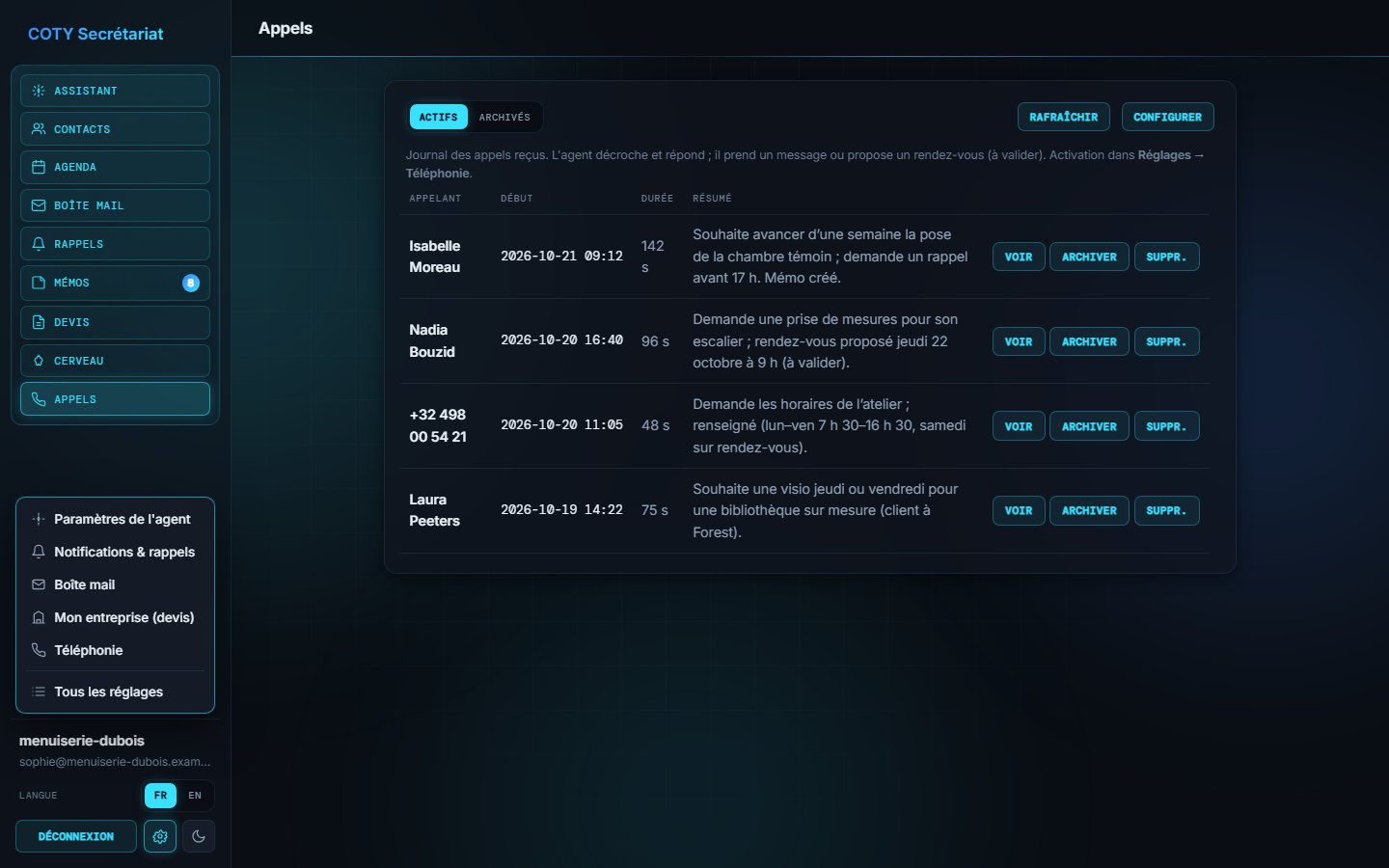Screen dimensions: 1389x868
Task: Click the Déconnexion button
Action: [x=76, y=836]
